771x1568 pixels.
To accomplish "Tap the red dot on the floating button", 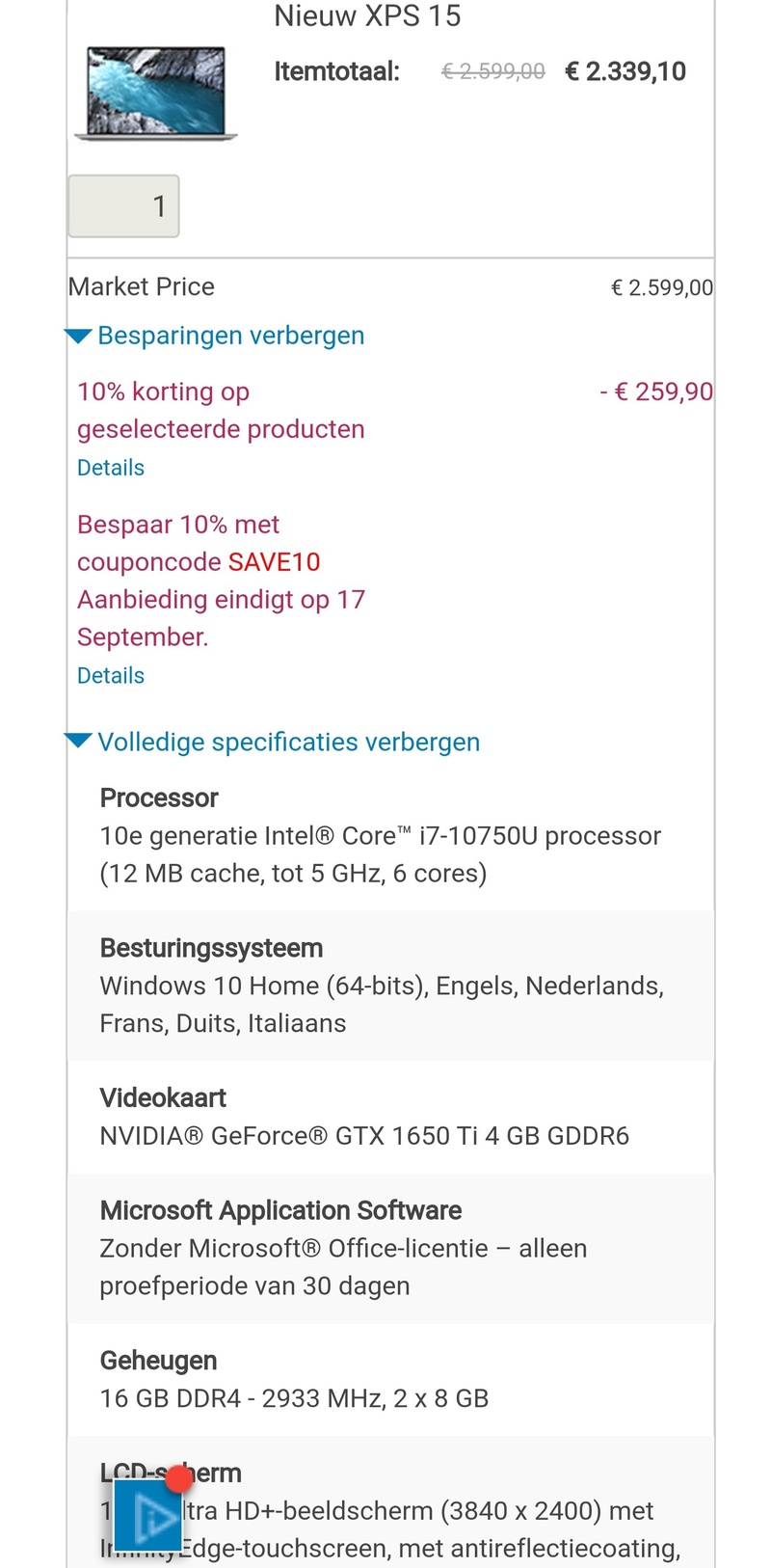I will 179,1479.
